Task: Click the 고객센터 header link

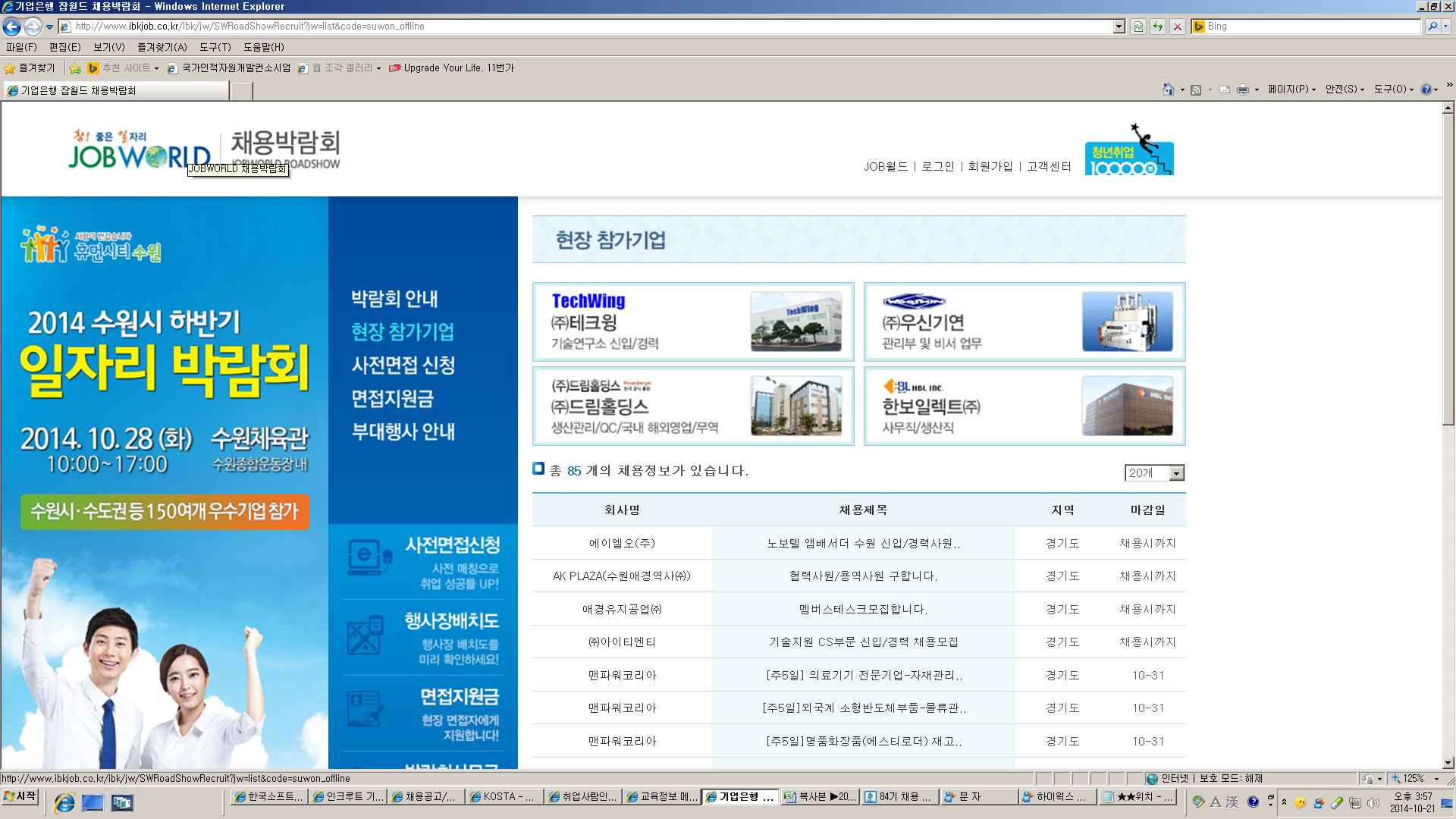Action: pos(1049,167)
